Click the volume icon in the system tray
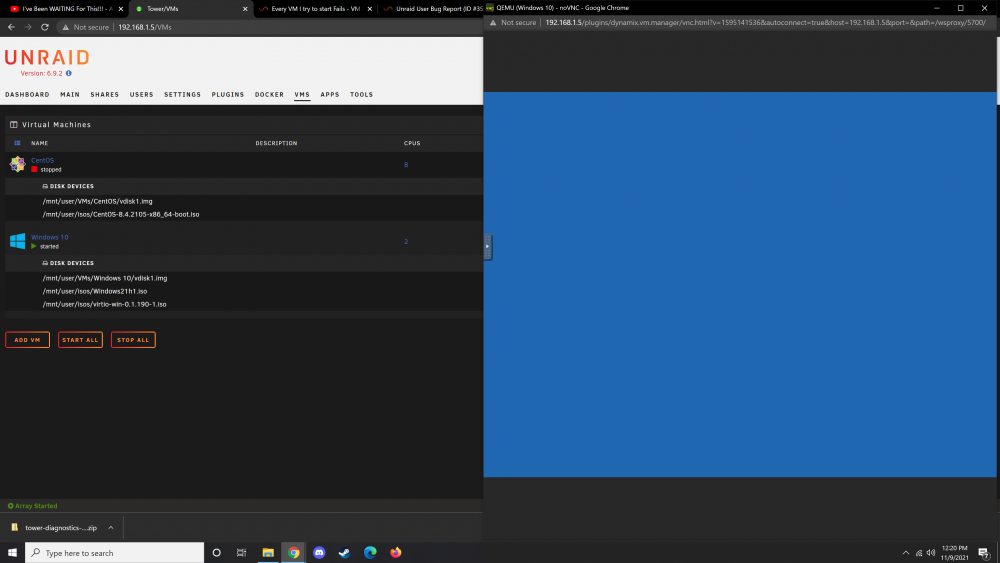 click(x=931, y=553)
